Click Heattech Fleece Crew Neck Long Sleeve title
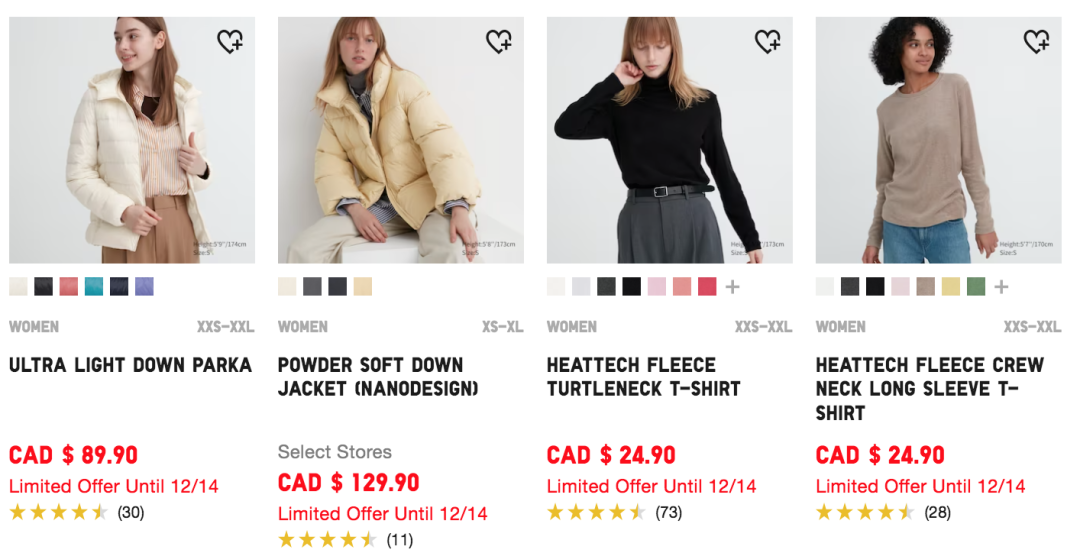Viewport: 1080px width, 553px height. click(x=929, y=389)
